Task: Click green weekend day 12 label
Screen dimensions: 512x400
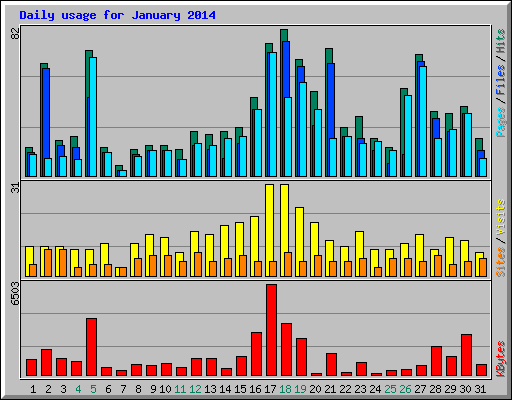Action: [195, 389]
